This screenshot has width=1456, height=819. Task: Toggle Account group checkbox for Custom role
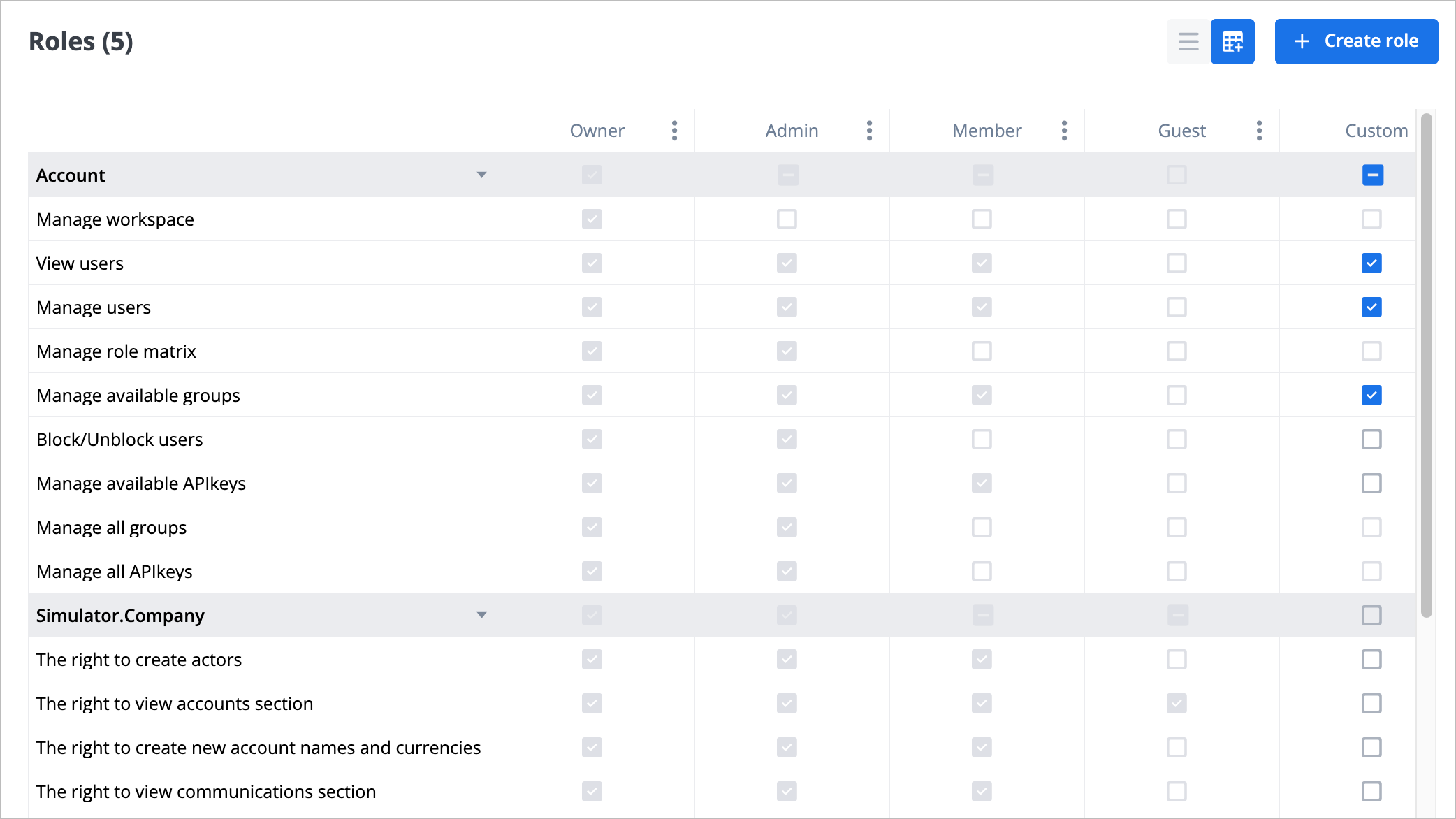1372,175
